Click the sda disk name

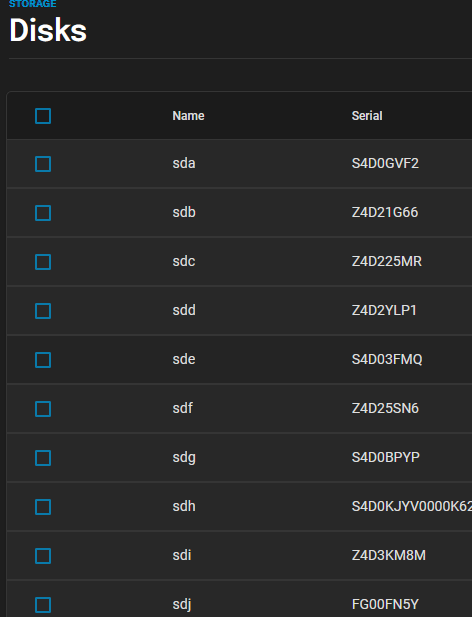pos(184,163)
